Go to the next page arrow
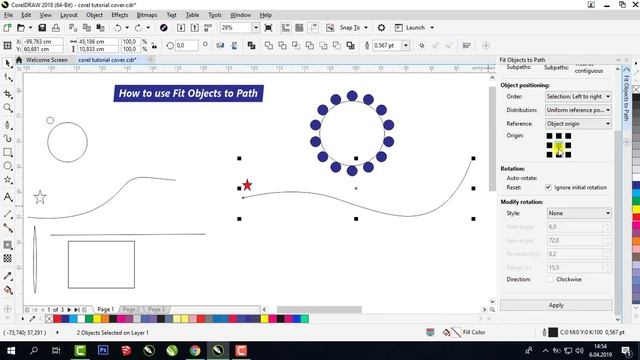 (69, 310)
